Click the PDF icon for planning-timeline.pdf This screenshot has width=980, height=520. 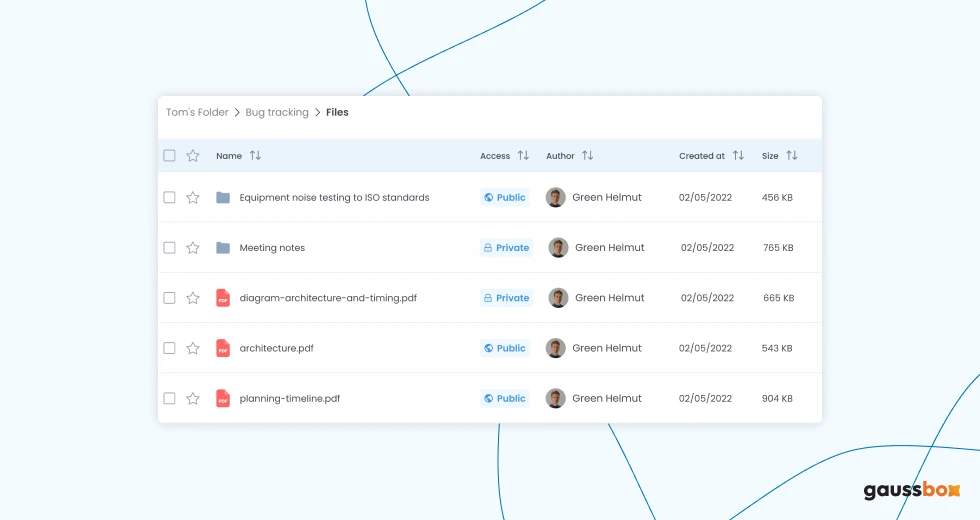point(223,398)
